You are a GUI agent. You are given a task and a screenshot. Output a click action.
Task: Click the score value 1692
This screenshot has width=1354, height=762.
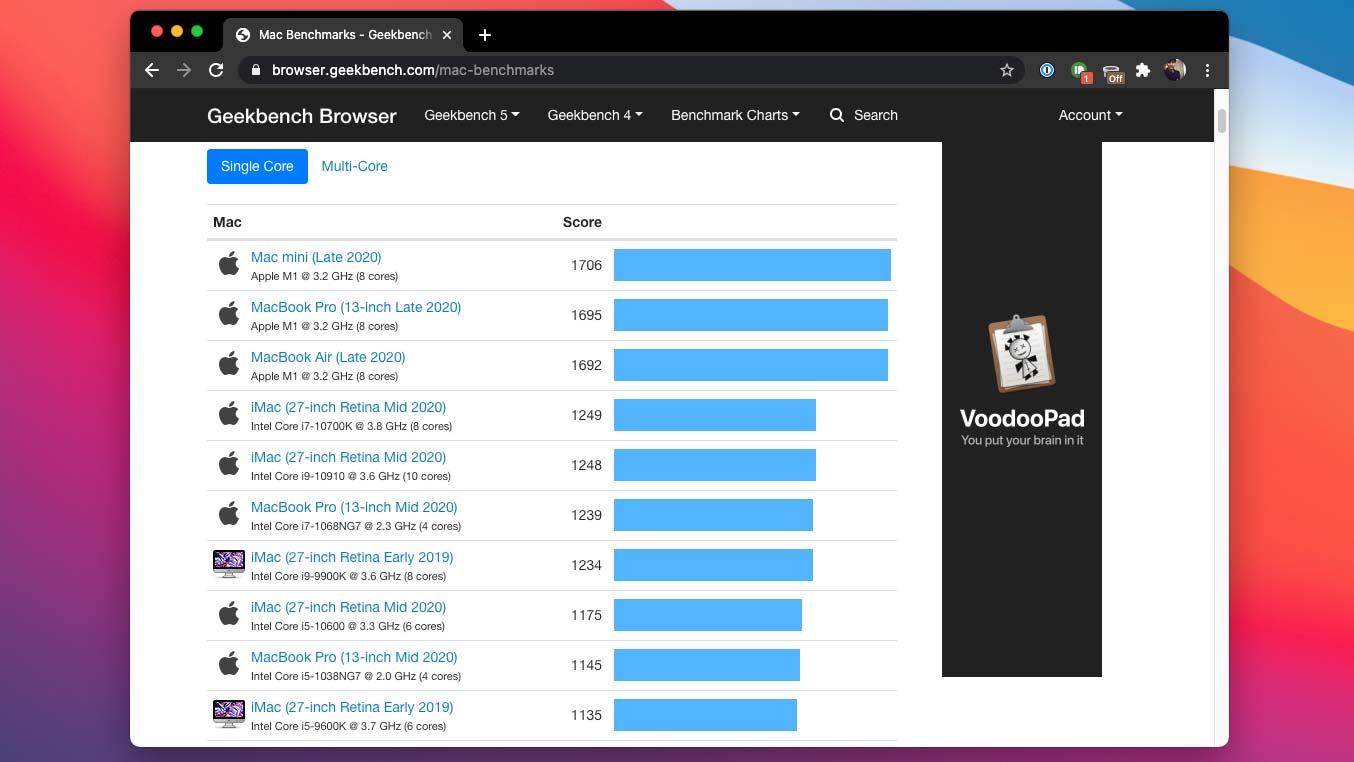(586, 365)
